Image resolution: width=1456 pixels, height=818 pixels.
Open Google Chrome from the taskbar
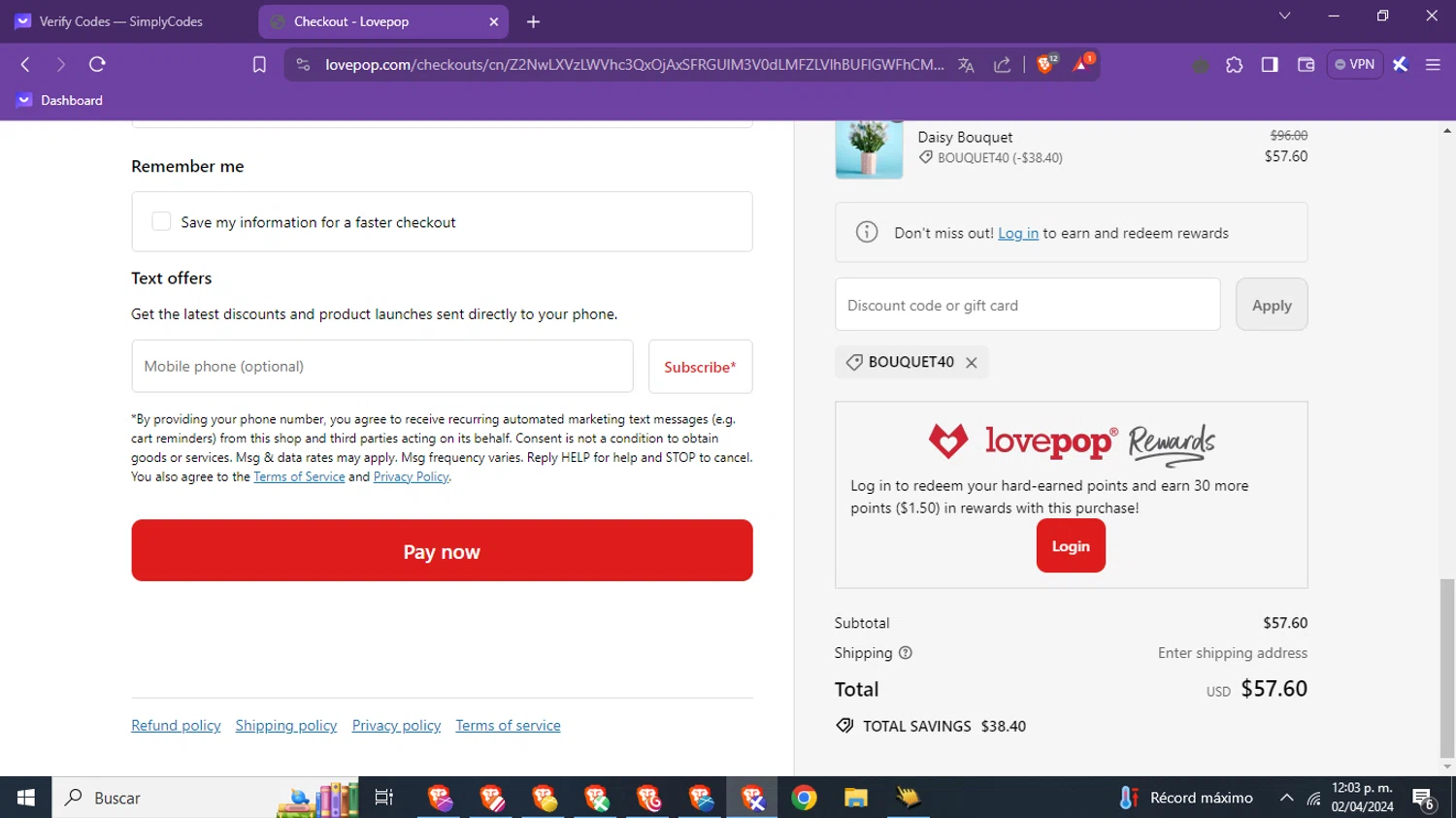[804, 798]
